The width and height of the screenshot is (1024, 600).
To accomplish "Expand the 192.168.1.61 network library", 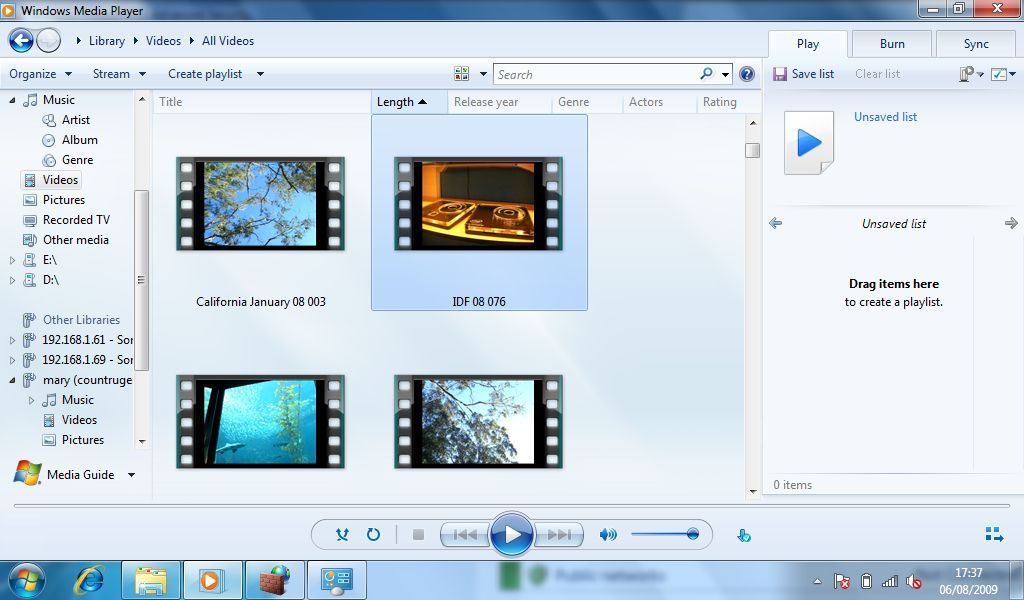I will pos(10,340).
